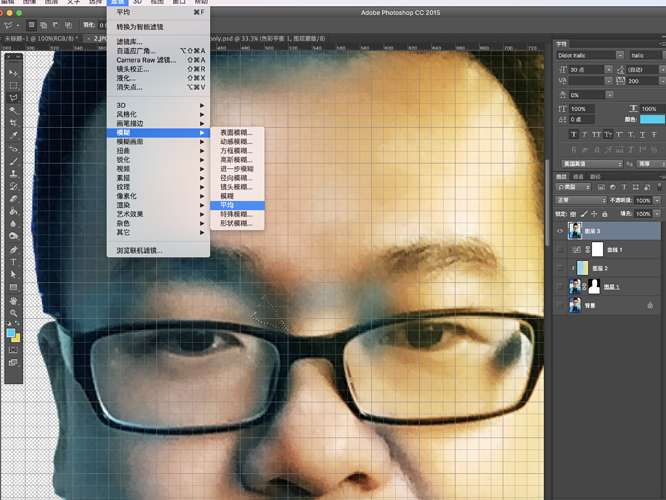Choose 高斯模糊... in the blur submenu
Viewport: 666px width, 500px height.
coord(237,160)
